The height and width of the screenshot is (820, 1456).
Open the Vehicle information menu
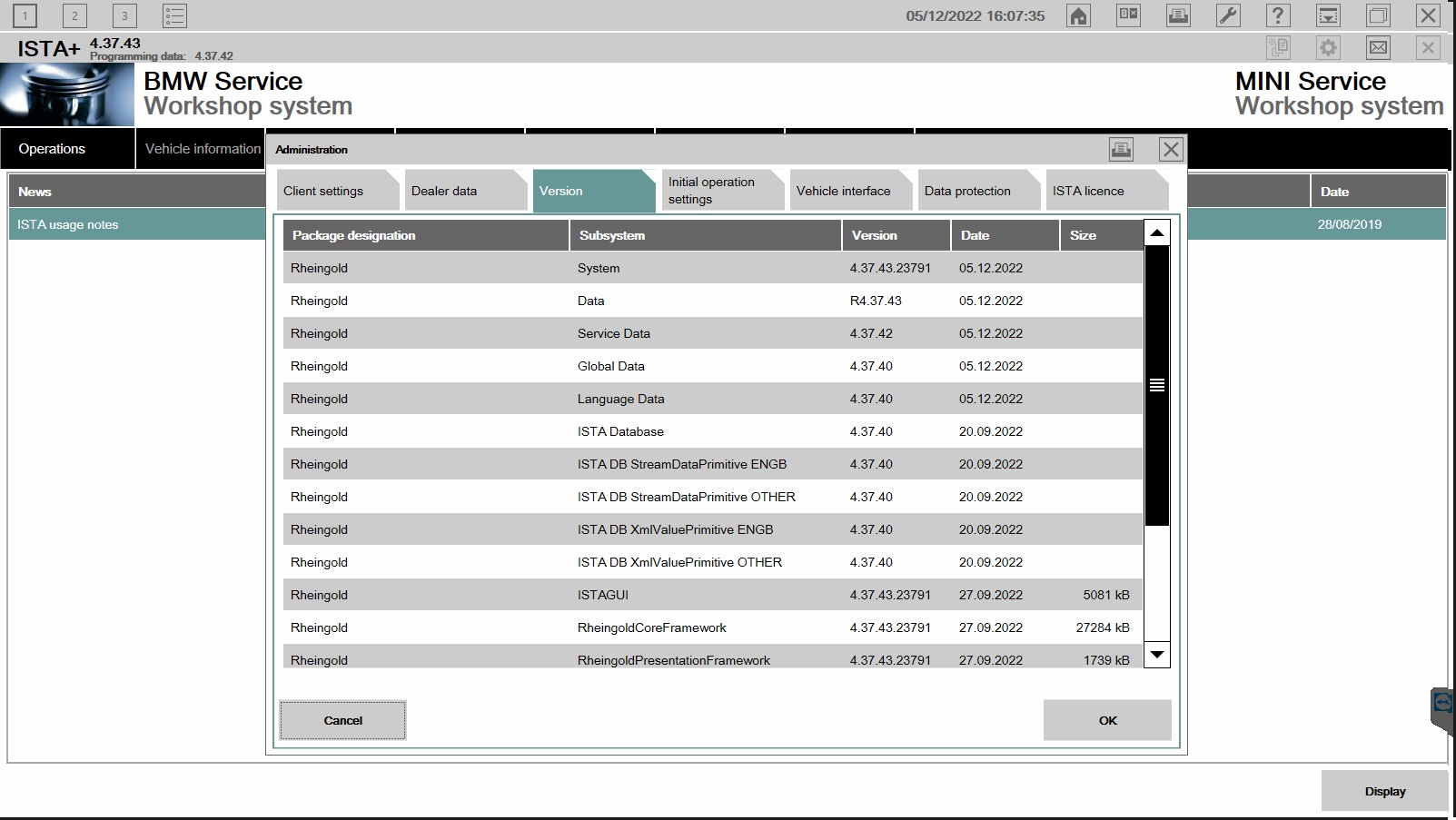tap(201, 149)
